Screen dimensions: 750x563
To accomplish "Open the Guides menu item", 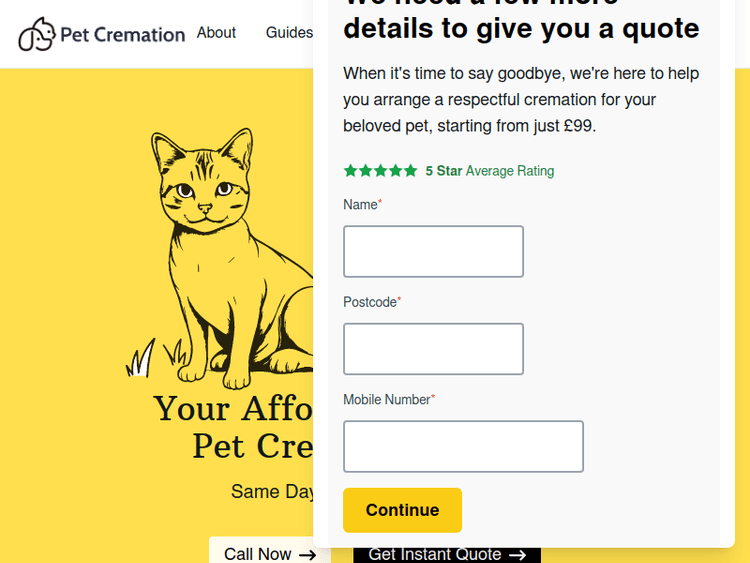I will point(289,33).
